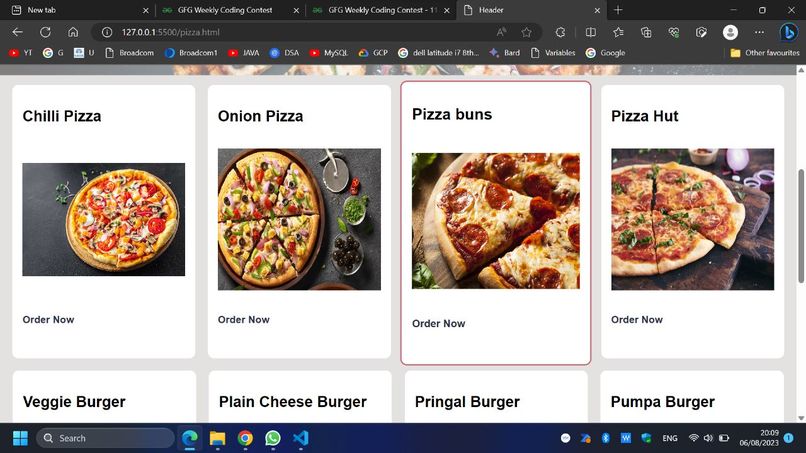Click the Pumpa Burger heading

(663, 402)
